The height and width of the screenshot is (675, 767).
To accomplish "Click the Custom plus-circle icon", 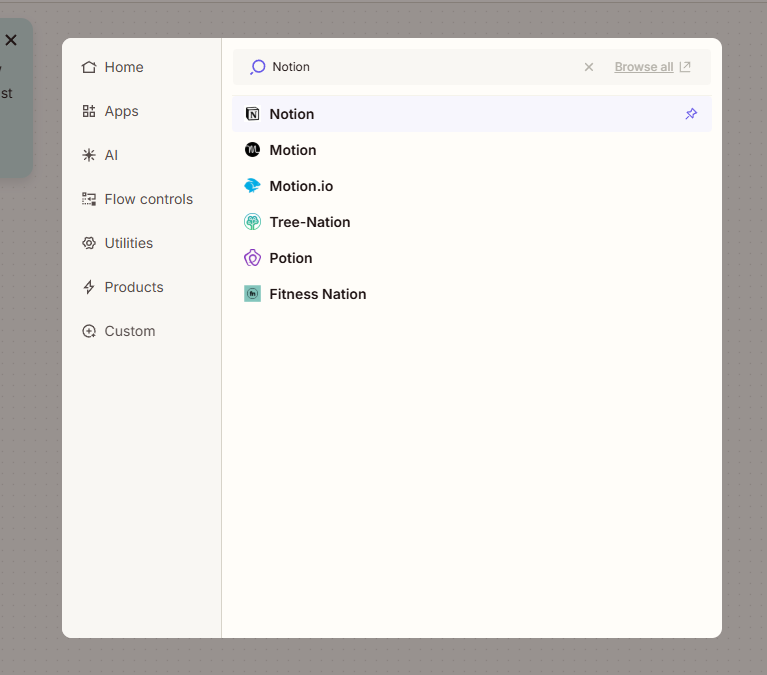I will [89, 331].
